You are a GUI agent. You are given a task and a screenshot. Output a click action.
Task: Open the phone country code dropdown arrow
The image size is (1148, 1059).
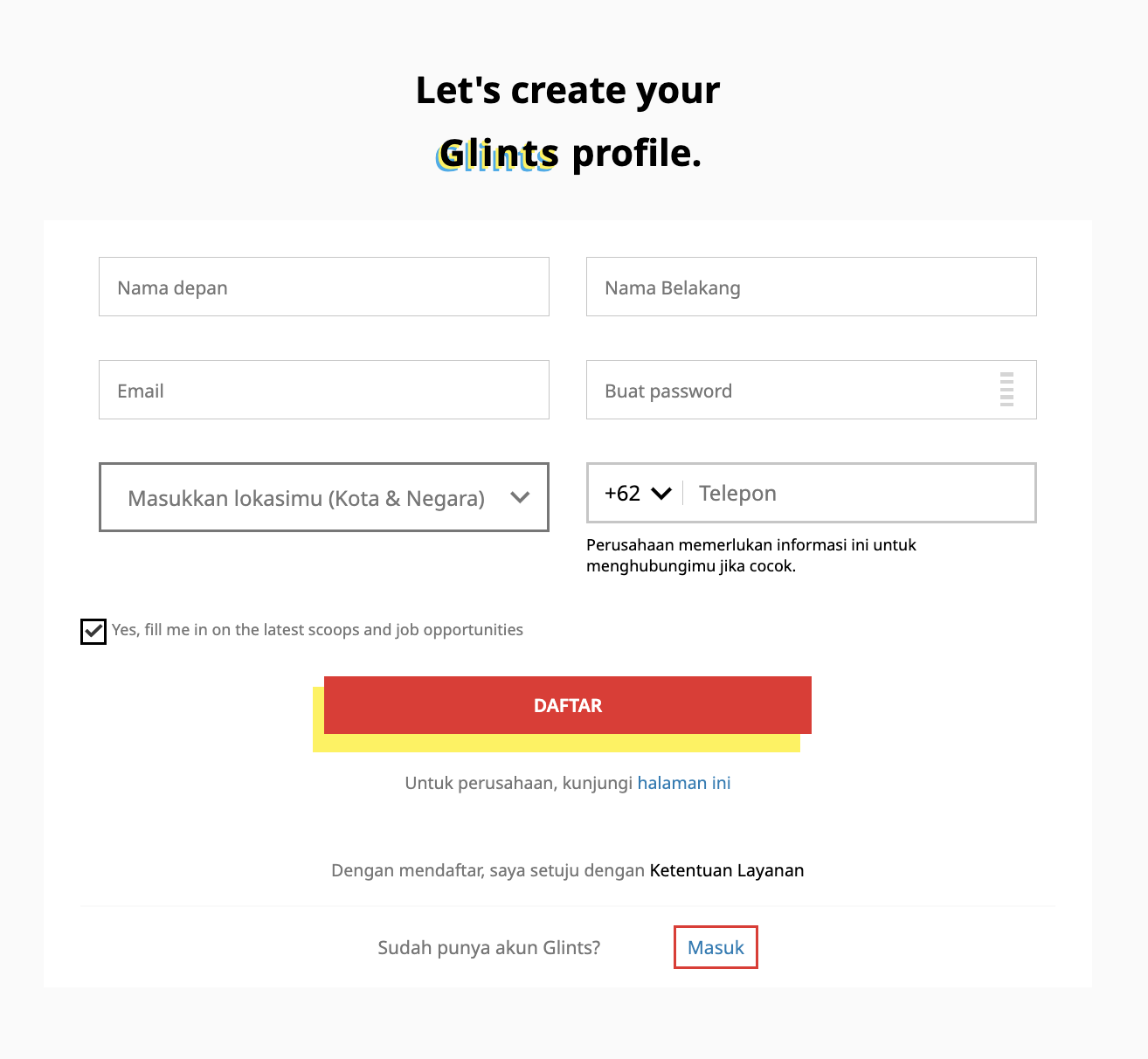pos(662,493)
